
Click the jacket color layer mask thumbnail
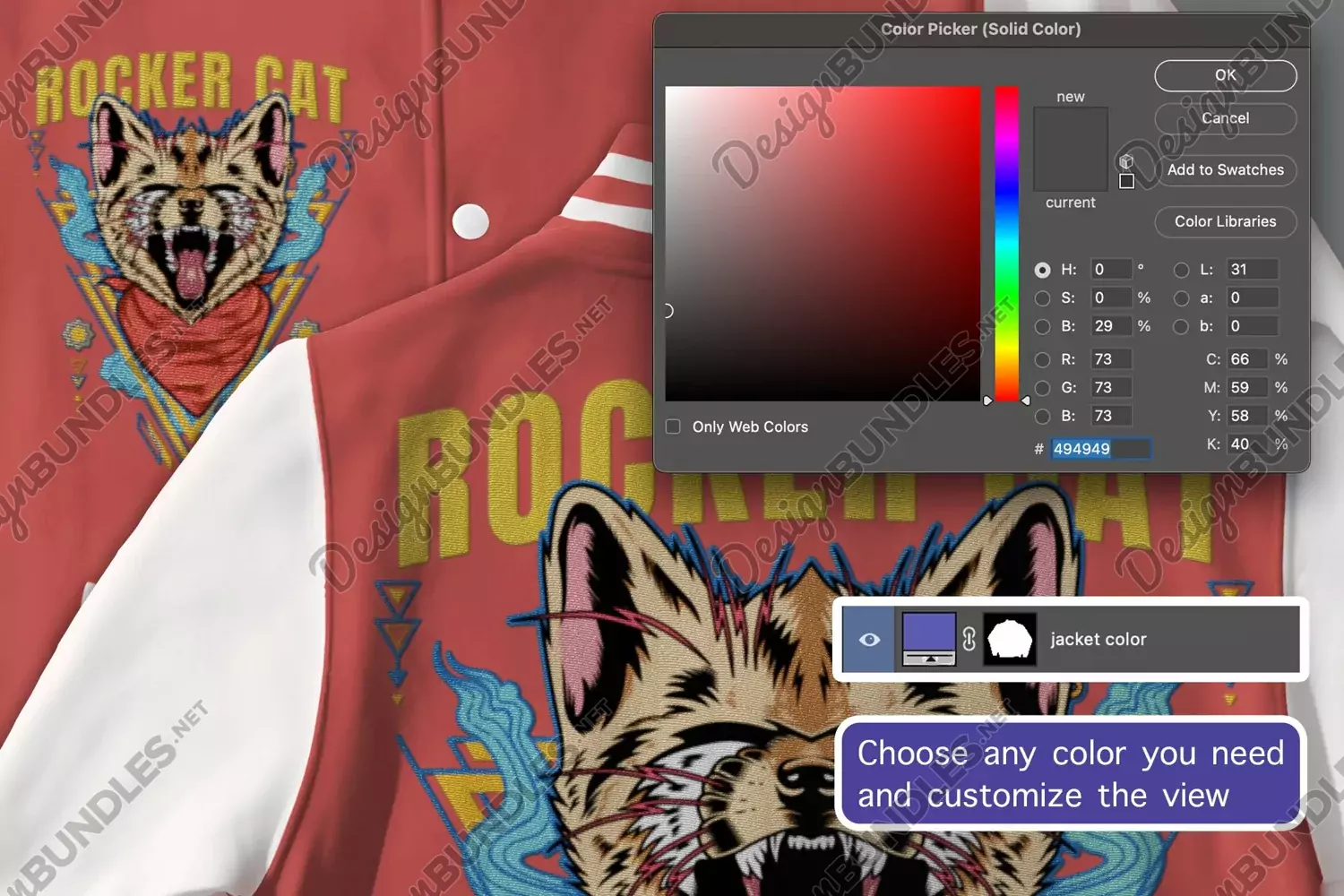[x=1010, y=639]
